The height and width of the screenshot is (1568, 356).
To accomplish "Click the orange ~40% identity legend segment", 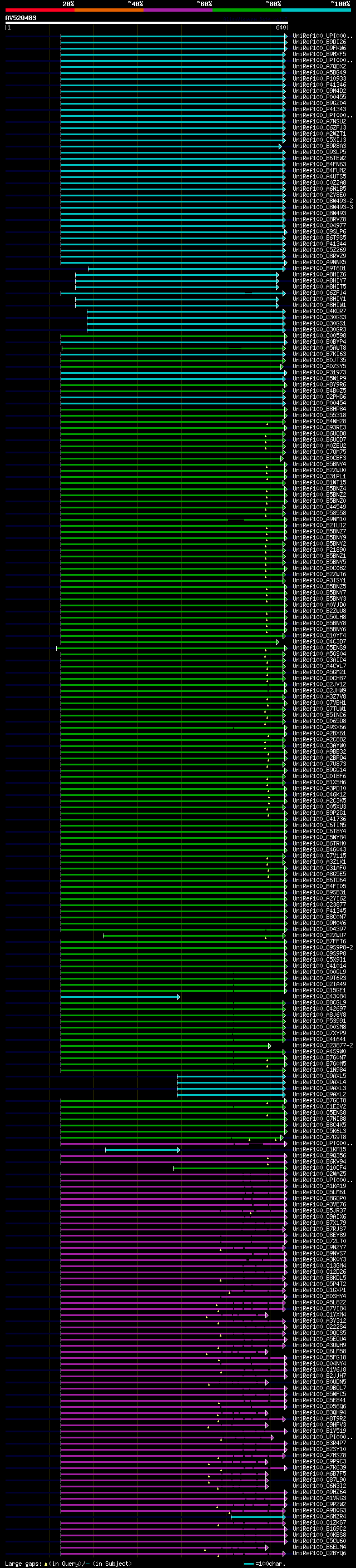I will (x=109, y=10).
